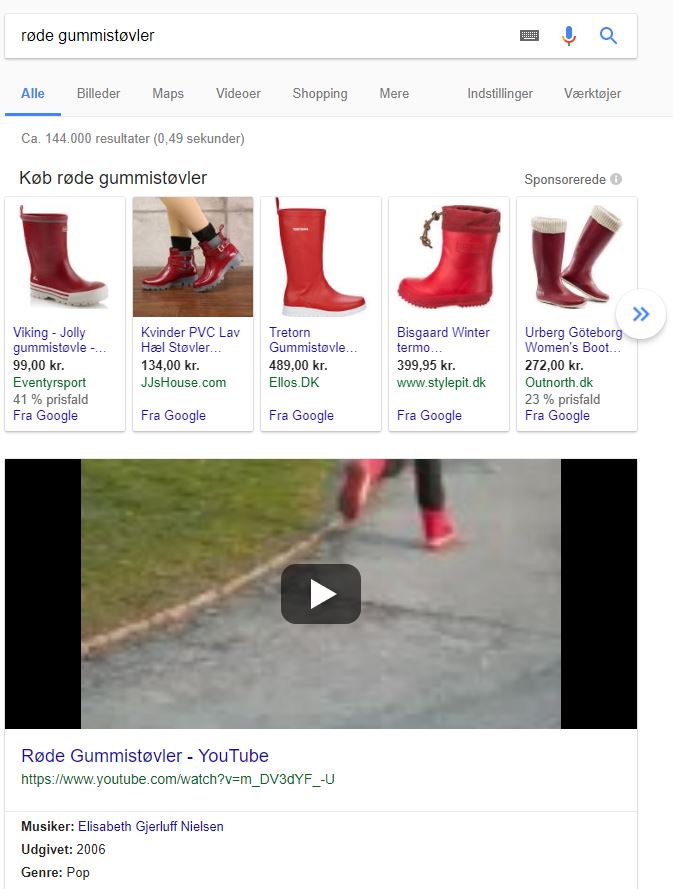Click 'Fra Google' under Ellos.DK
673x889 pixels.
tap(301, 416)
